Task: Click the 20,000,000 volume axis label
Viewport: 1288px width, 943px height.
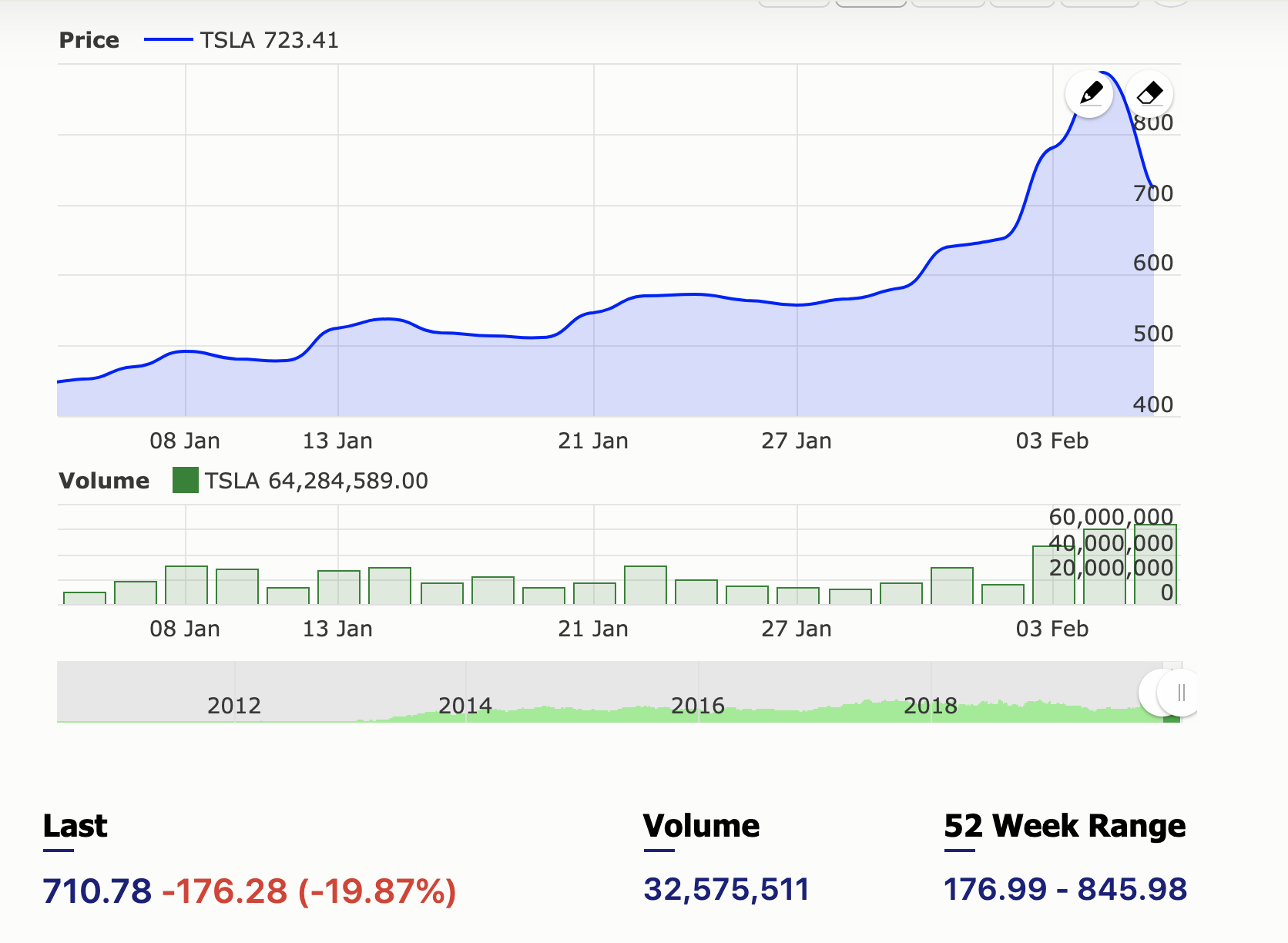Action: (x=1111, y=568)
